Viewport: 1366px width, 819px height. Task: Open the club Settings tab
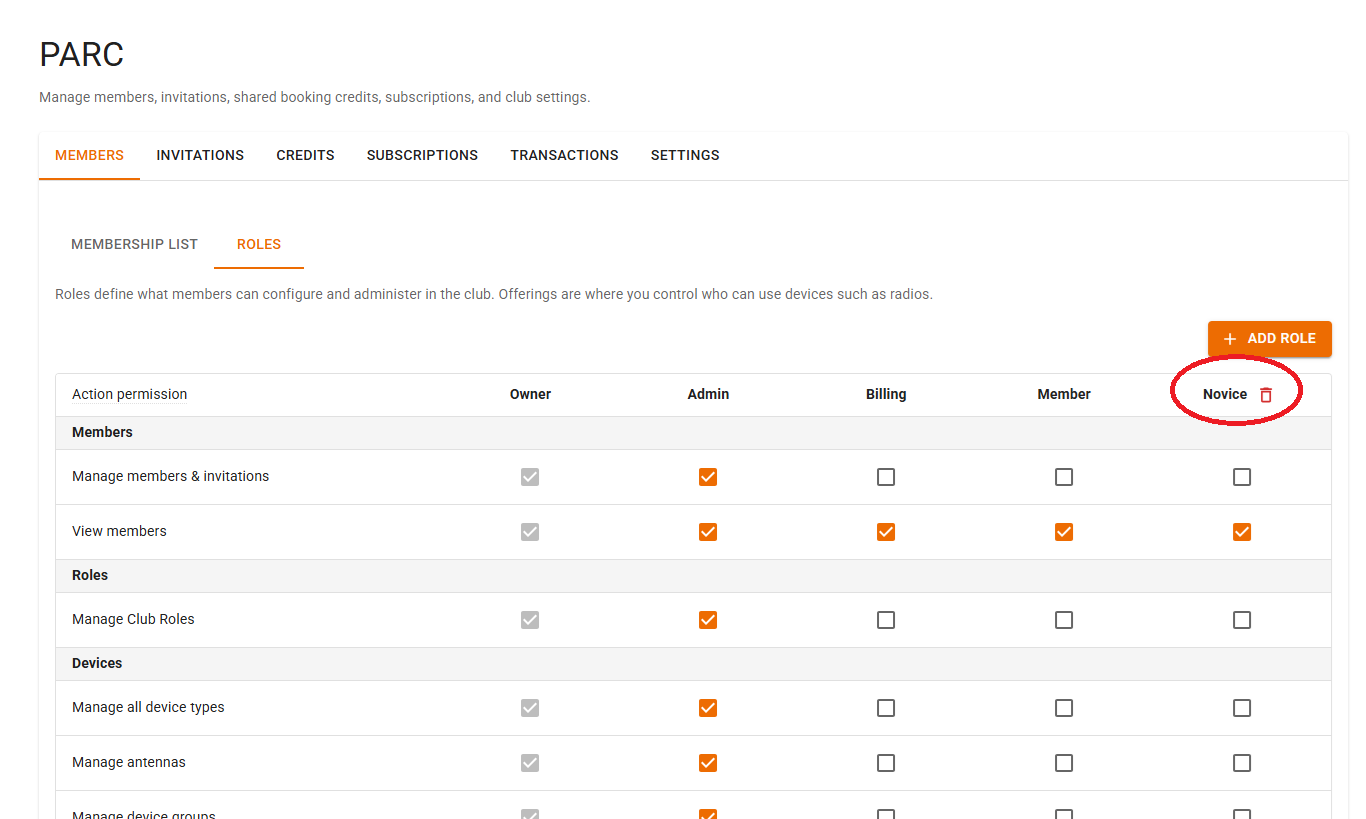tap(685, 155)
